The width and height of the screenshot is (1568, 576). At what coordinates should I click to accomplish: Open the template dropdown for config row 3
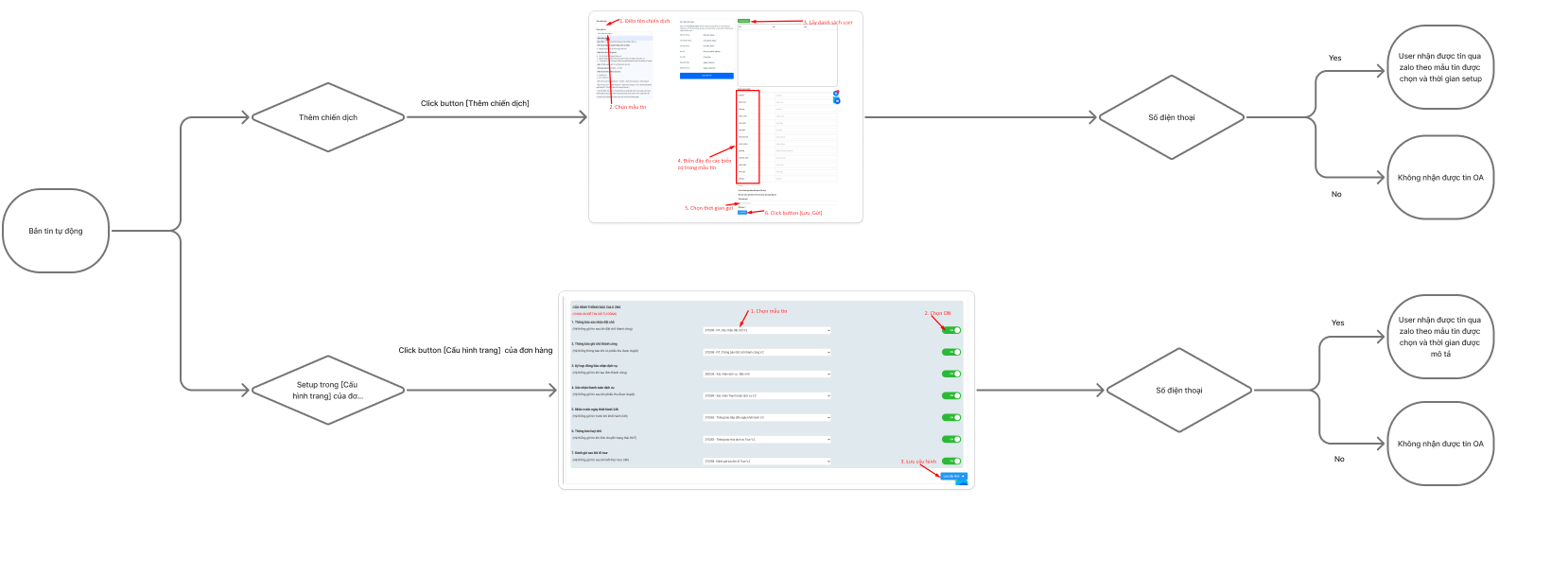coord(766,374)
